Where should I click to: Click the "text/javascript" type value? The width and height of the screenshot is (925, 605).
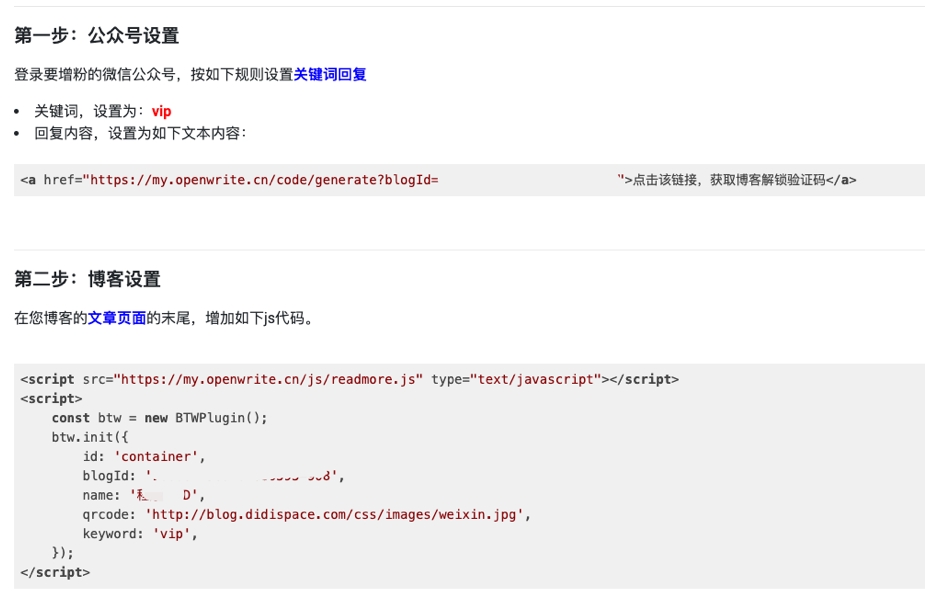pyautogui.click(x=535, y=379)
